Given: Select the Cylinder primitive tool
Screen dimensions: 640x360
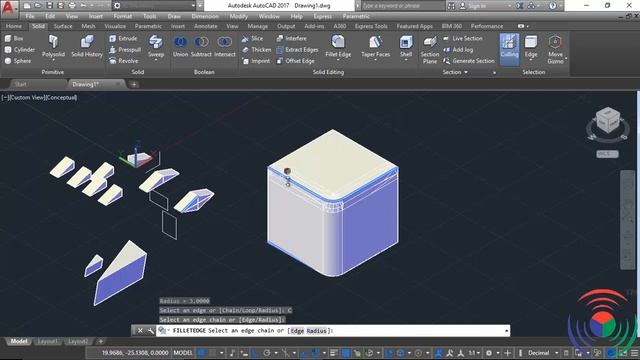Looking at the screenshot, I should click(20, 50).
